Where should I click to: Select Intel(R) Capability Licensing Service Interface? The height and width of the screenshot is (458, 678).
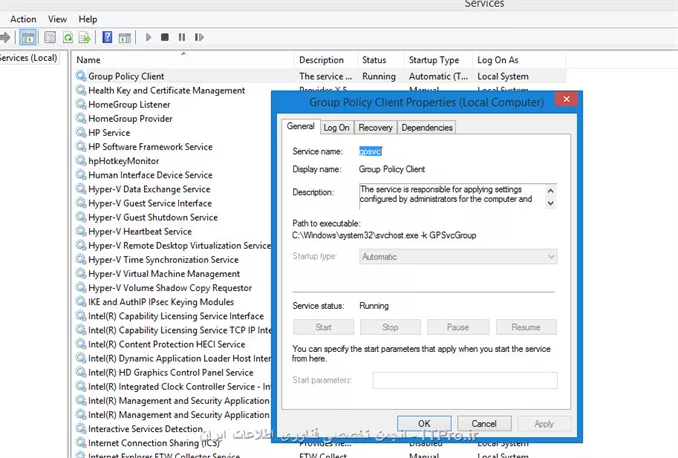176,316
